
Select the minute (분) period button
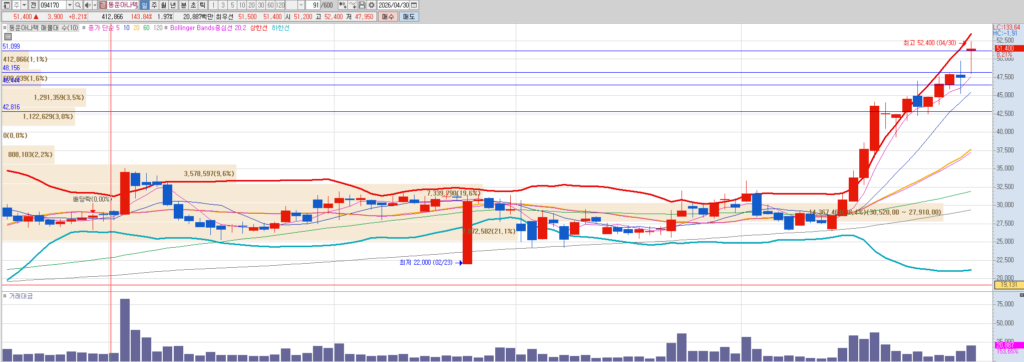pyautogui.click(x=184, y=5)
